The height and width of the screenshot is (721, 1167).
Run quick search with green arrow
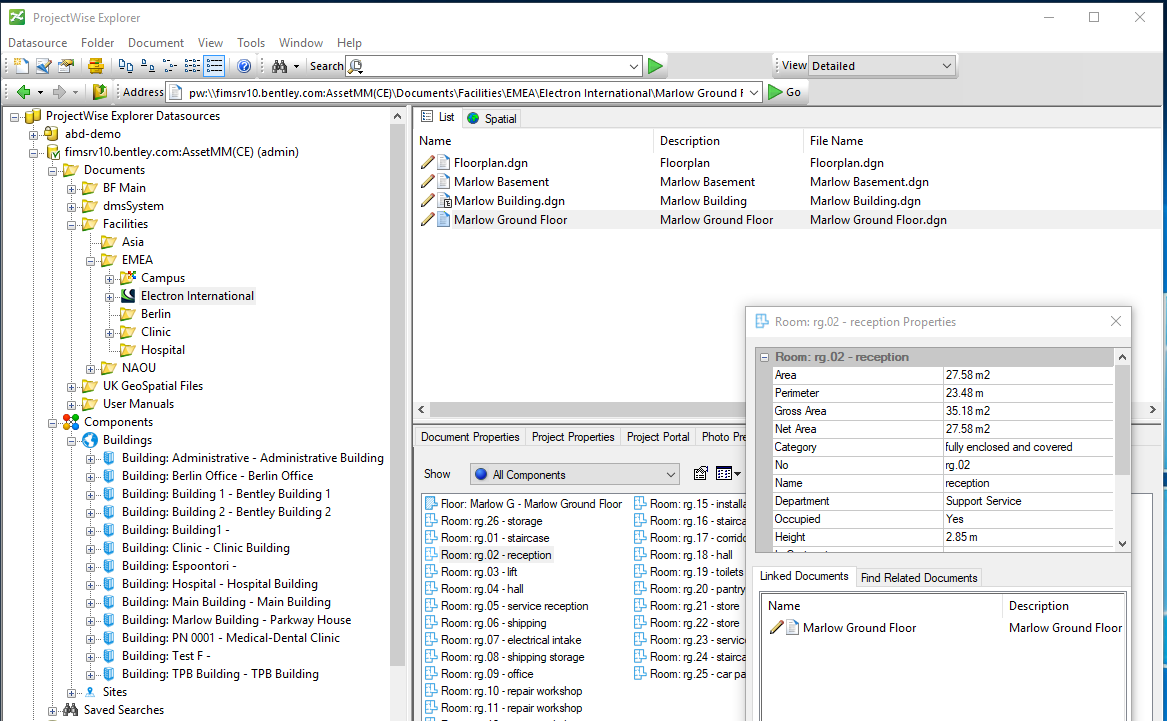point(655,66)
